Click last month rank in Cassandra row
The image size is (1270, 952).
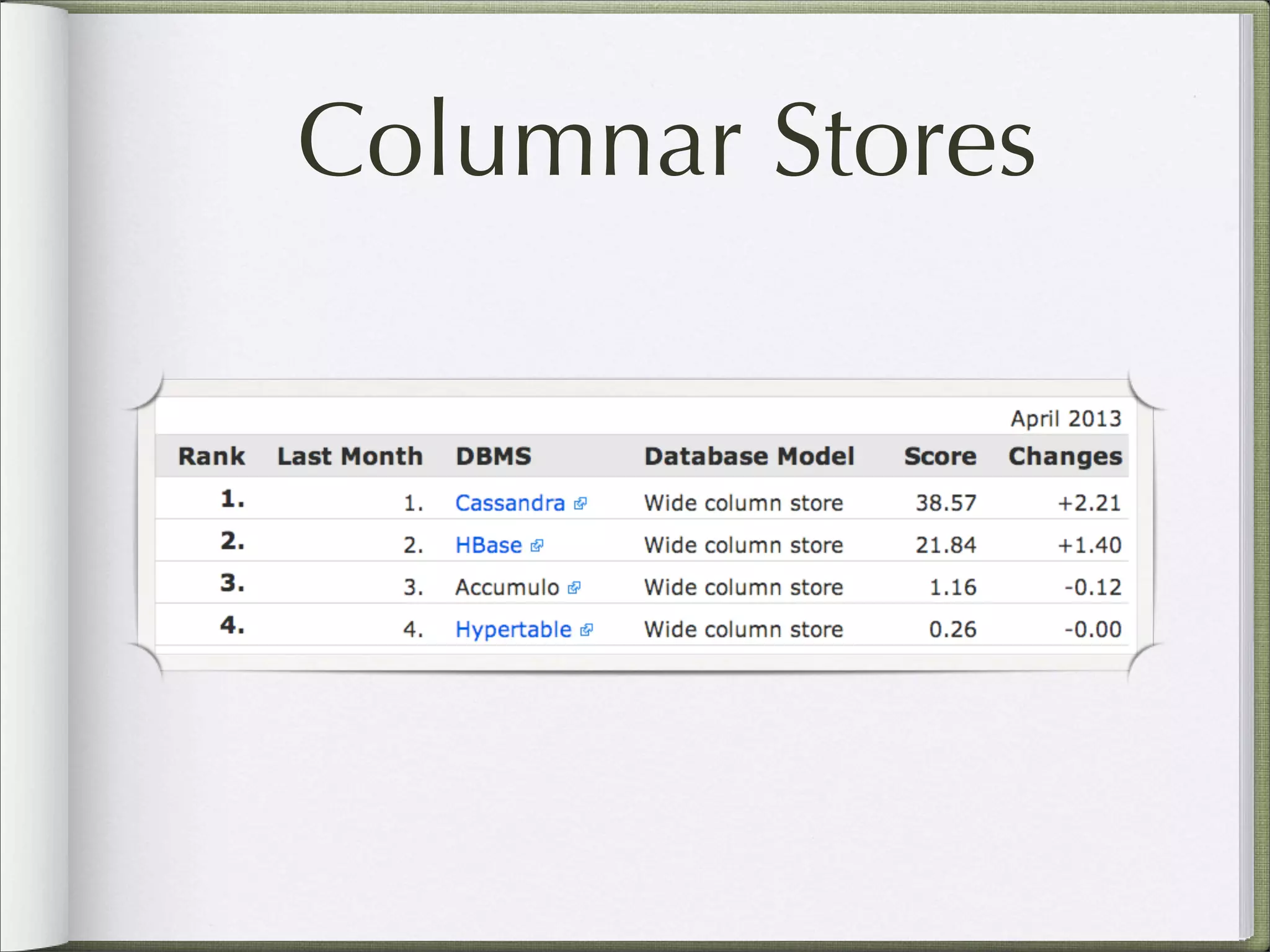pos(414,503)
